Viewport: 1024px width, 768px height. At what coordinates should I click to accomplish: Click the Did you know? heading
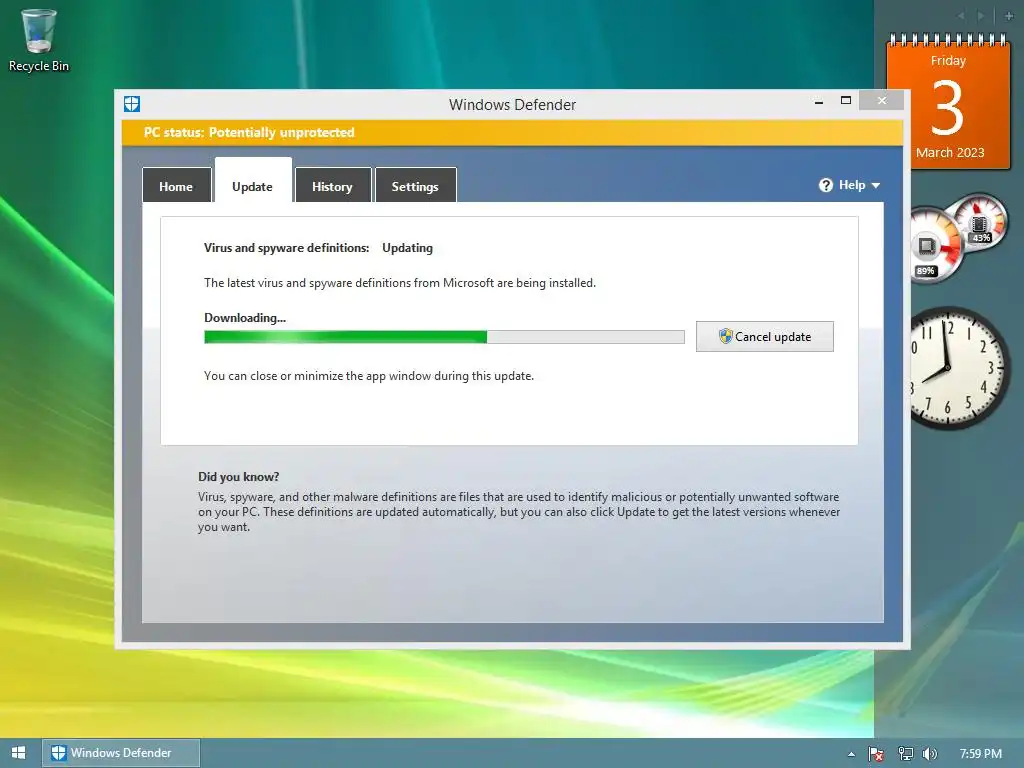coord(238,477)
